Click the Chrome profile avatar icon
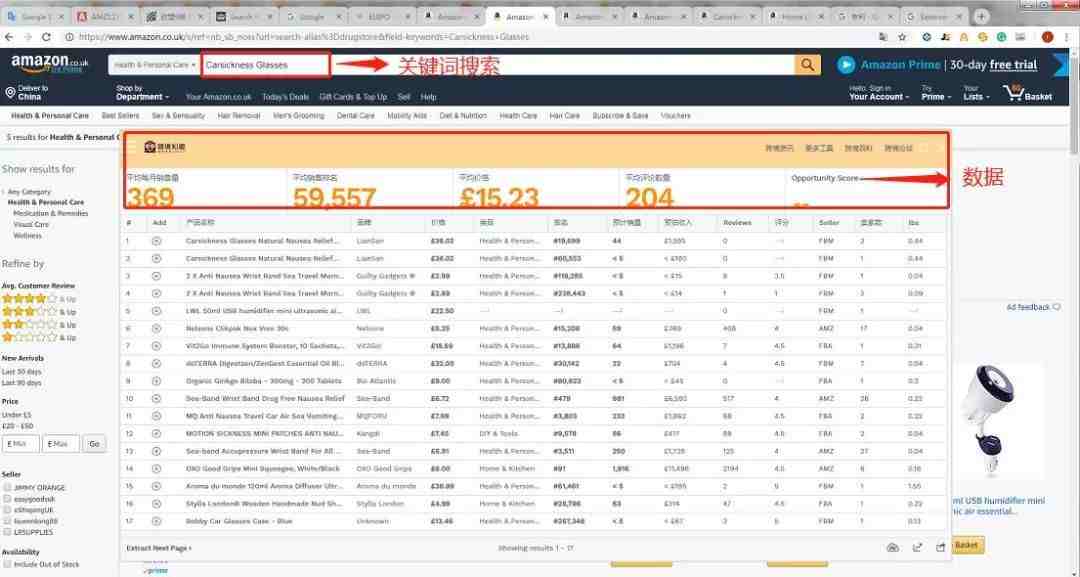Image resolution: width=1080 pixels, height=577 pixels. pyautogui.click(x=1048, y=37)
